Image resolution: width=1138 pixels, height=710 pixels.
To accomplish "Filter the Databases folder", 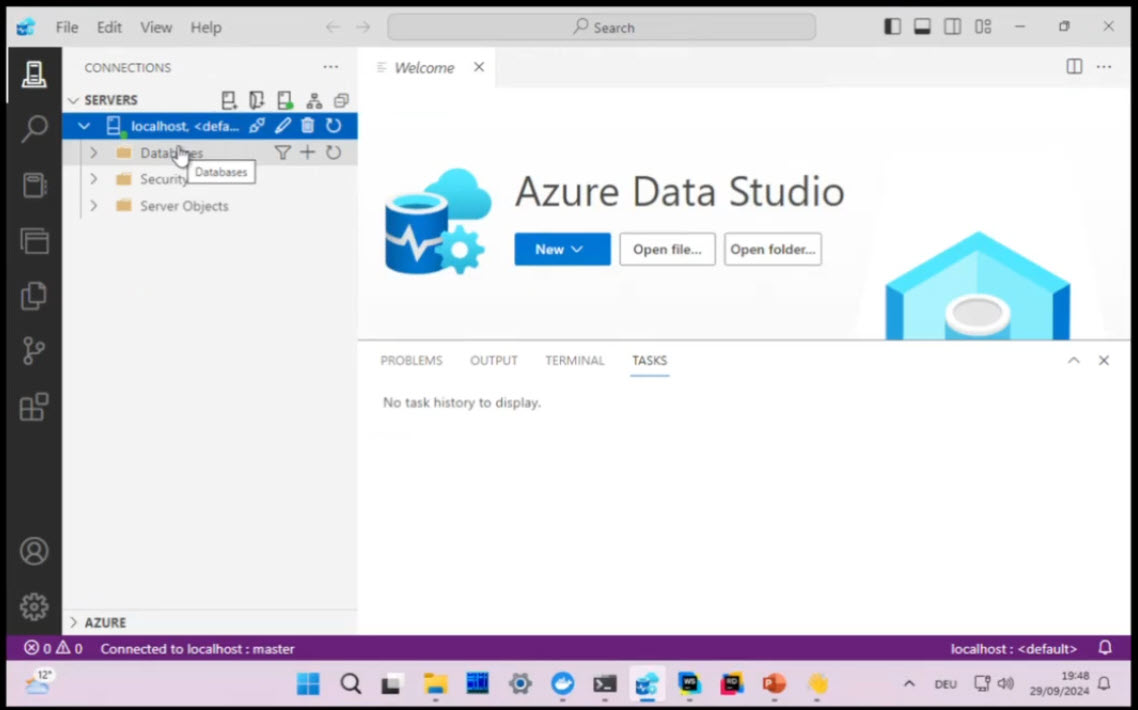I will click(282, 152).
